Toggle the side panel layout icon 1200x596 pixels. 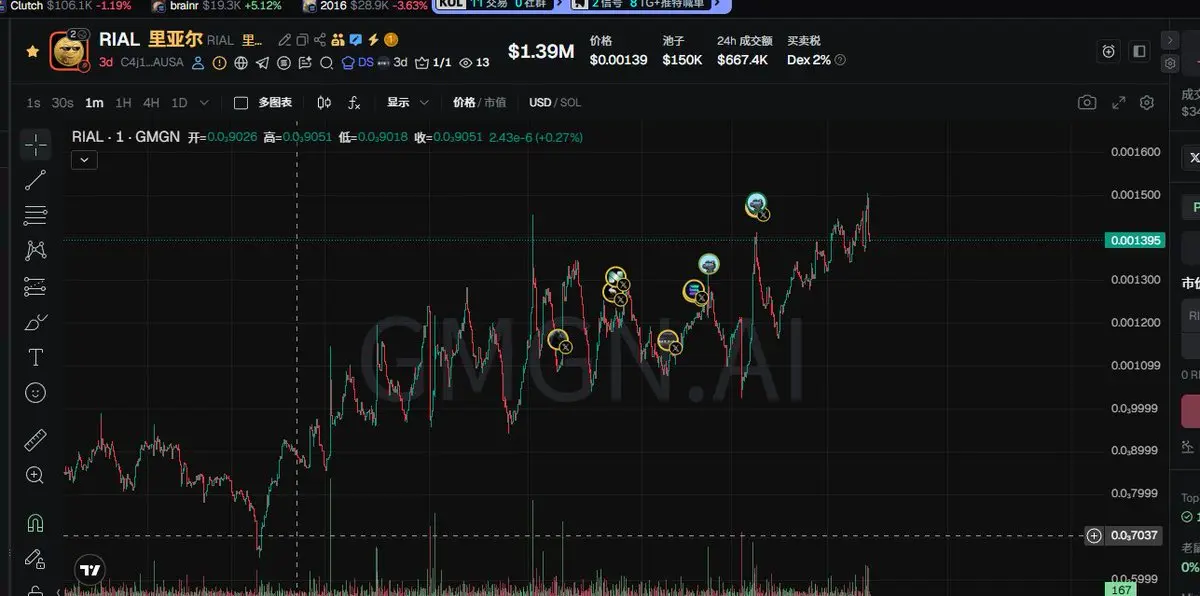pos(1139,51)
